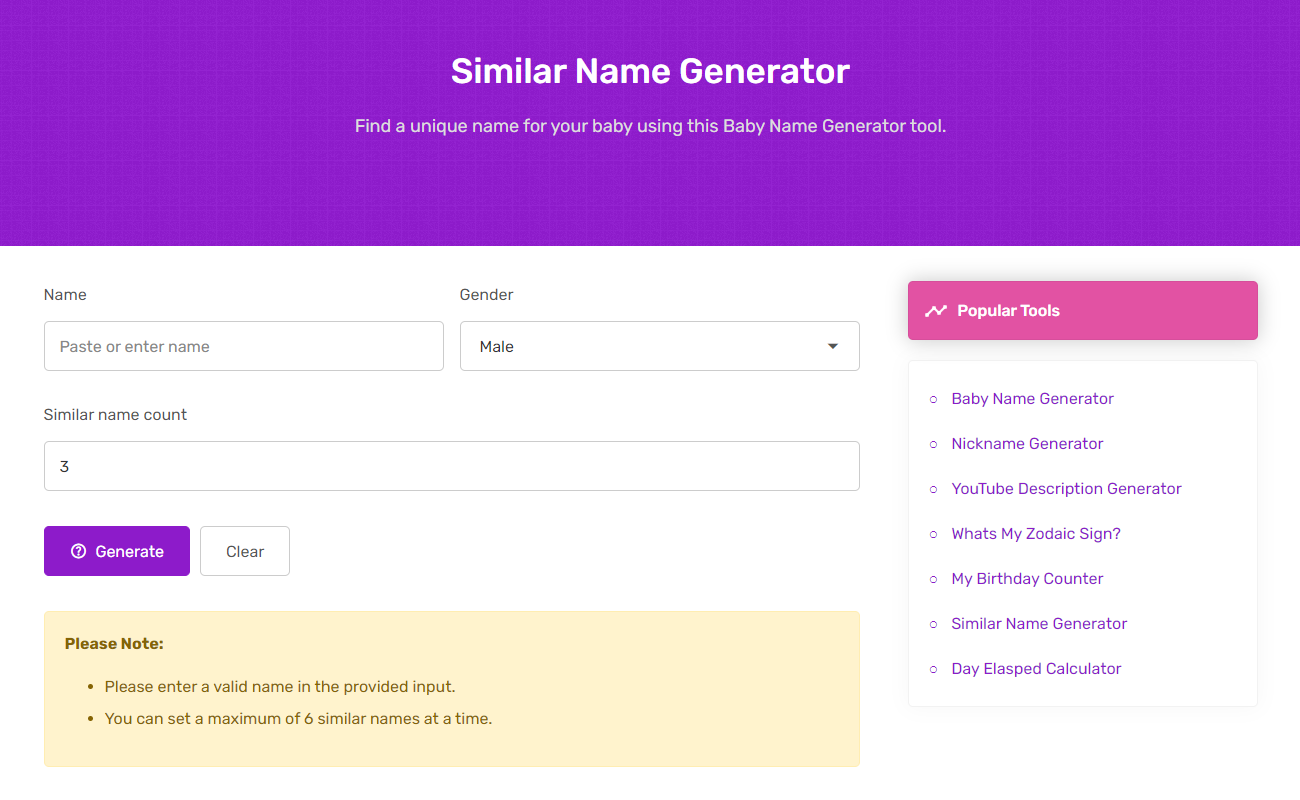
Task: Open the Baby Name Generator tool
Action: (x=1032, y=398)
